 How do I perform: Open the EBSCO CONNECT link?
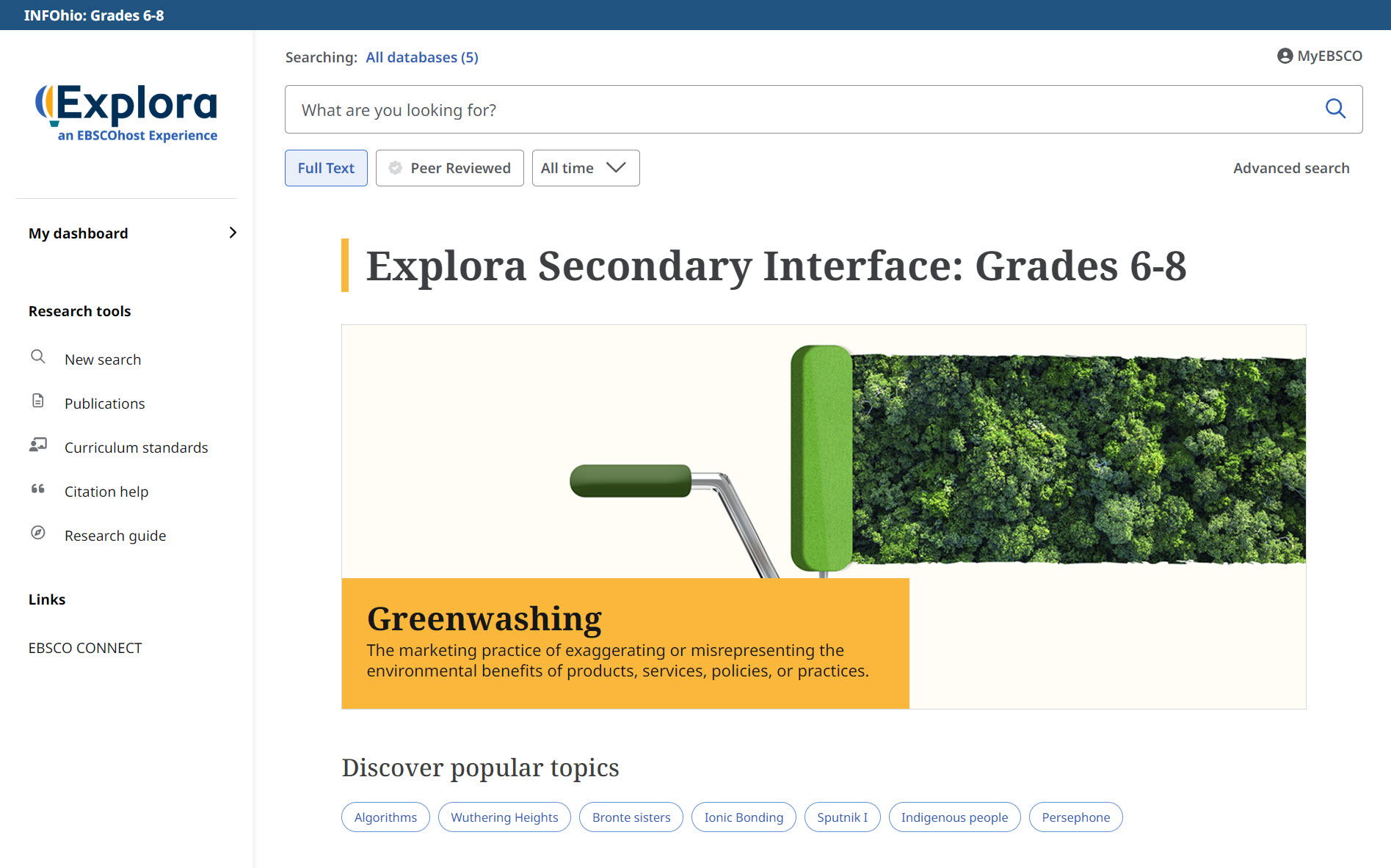click(85, 648)
